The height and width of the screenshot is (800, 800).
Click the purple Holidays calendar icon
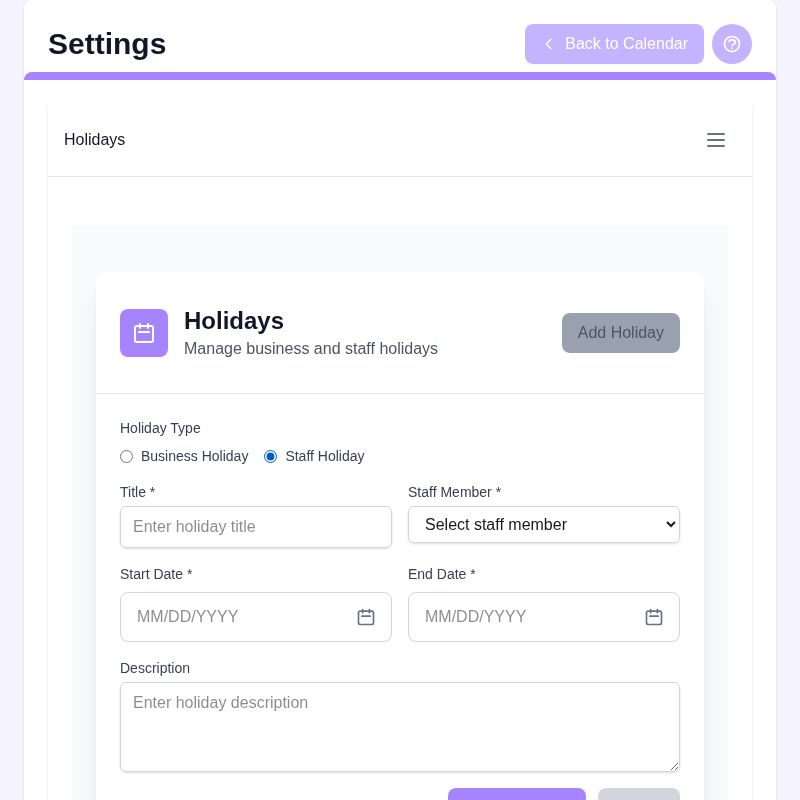pyautogui.click(x=144, y=333)
